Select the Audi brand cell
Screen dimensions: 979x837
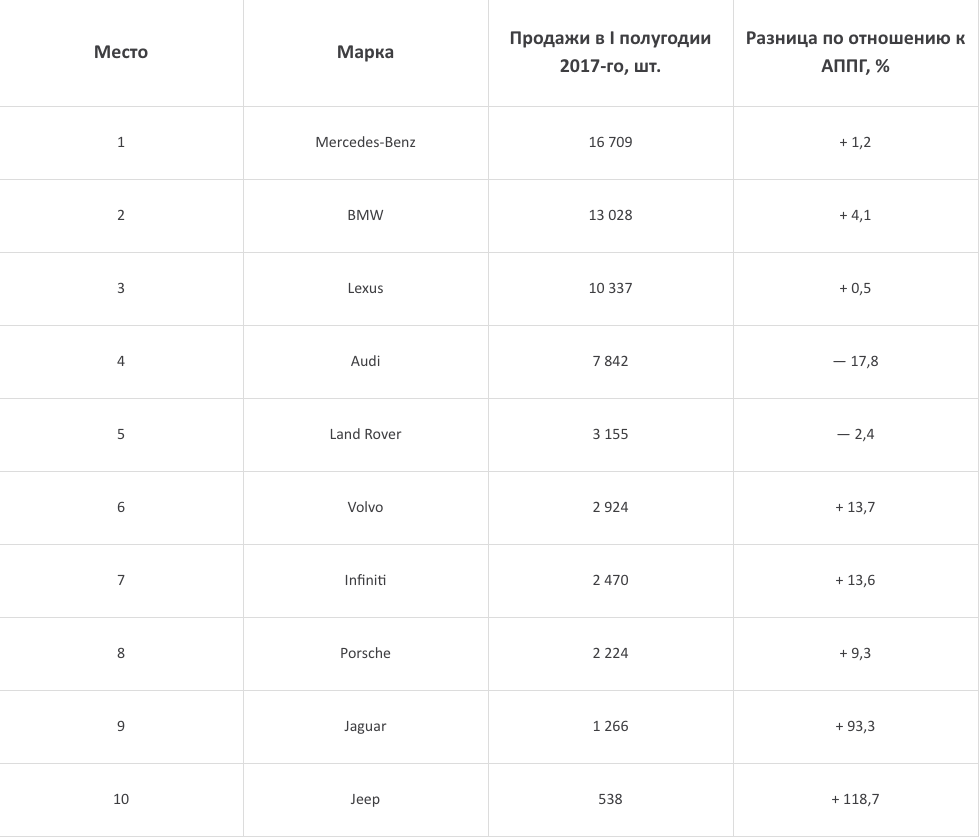365,361
